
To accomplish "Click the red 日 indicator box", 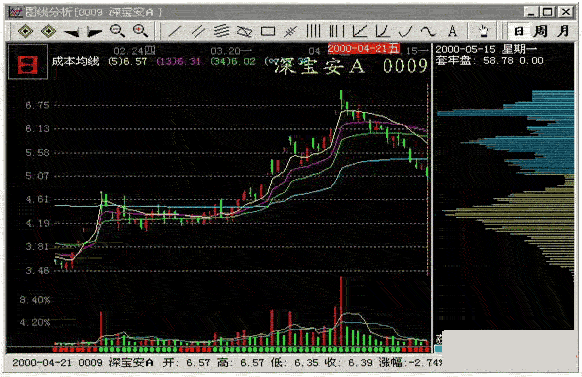I will pyautogui.click(x=28, y=62).
